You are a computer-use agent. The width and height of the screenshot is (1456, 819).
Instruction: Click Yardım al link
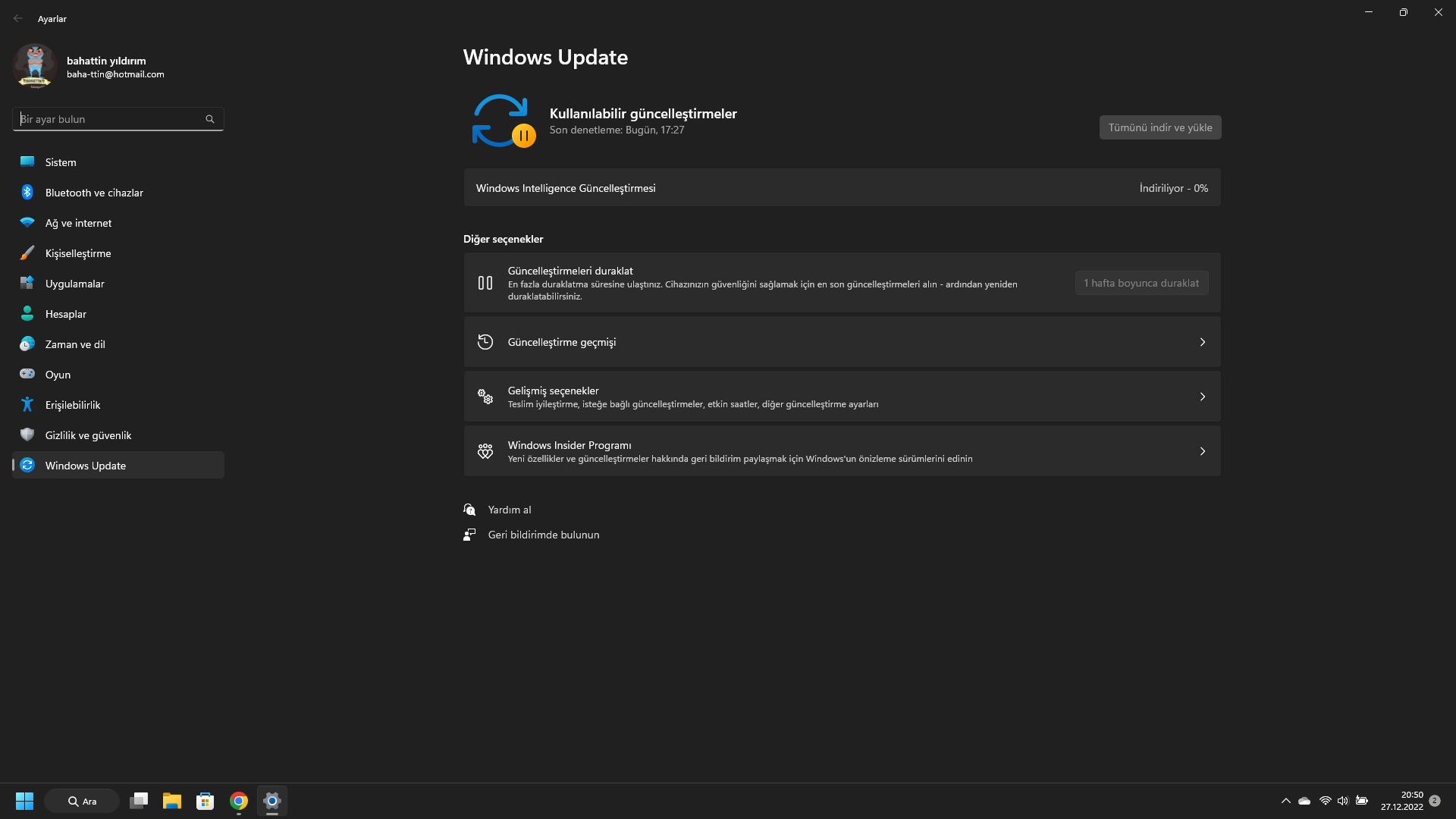509,510
